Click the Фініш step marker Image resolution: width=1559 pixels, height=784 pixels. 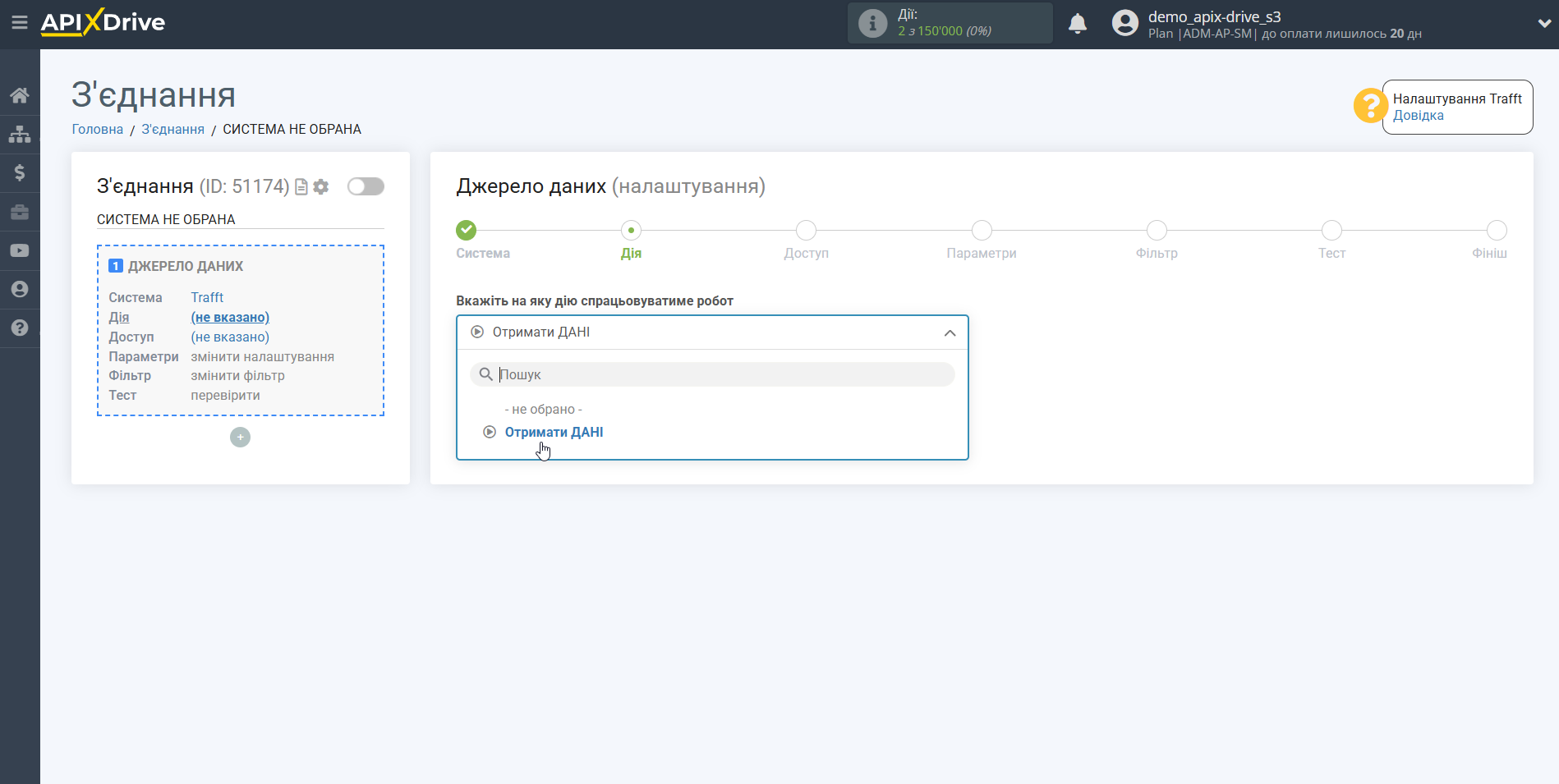1497,231
